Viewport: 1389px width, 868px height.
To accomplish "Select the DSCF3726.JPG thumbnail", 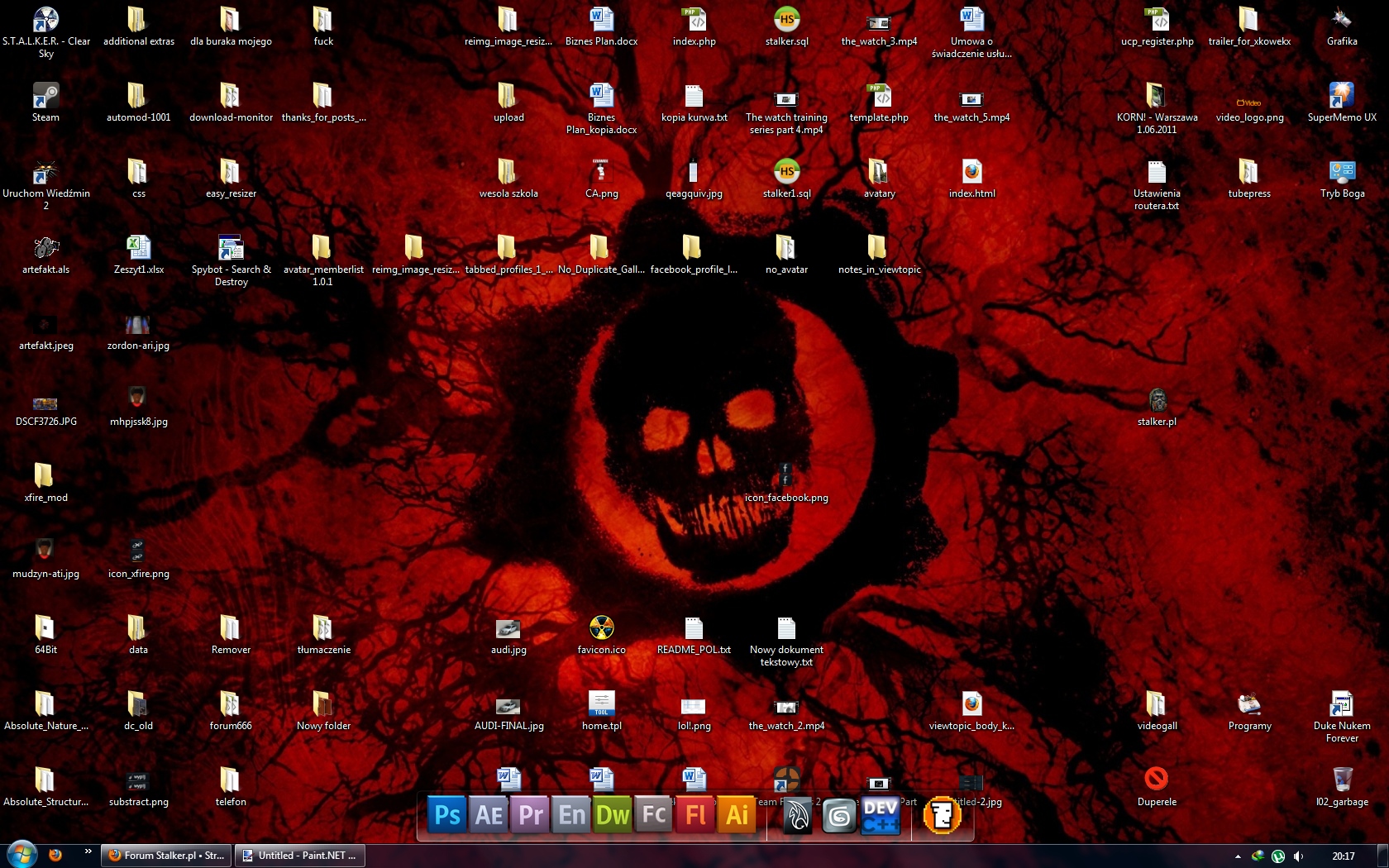I will coord(46,411).
